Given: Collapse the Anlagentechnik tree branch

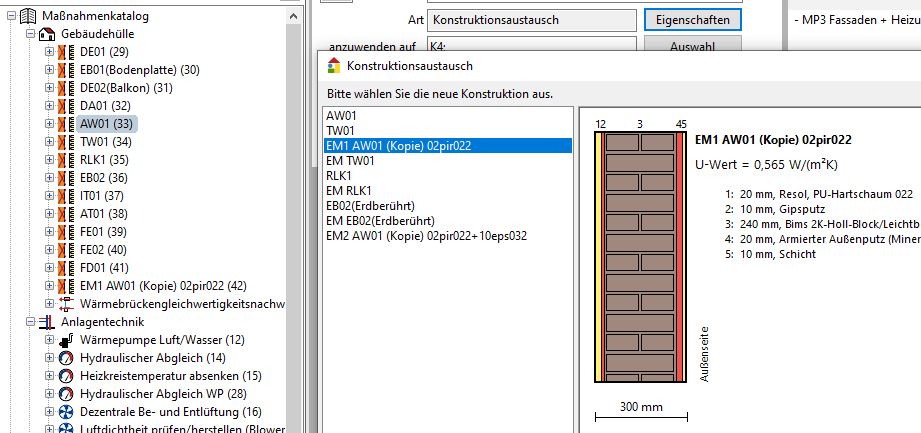Looking at the screenshot, I should tap(30, 322).
